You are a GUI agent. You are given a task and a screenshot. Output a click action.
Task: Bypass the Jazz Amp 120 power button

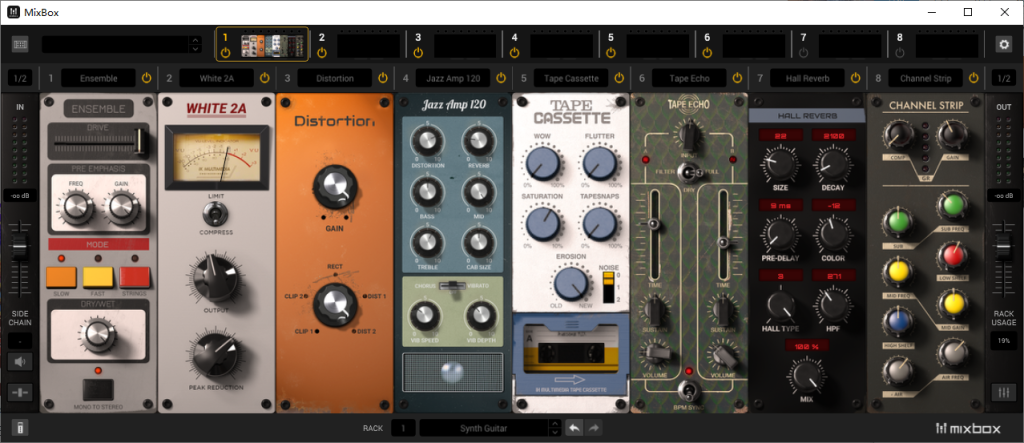[501, 78]
